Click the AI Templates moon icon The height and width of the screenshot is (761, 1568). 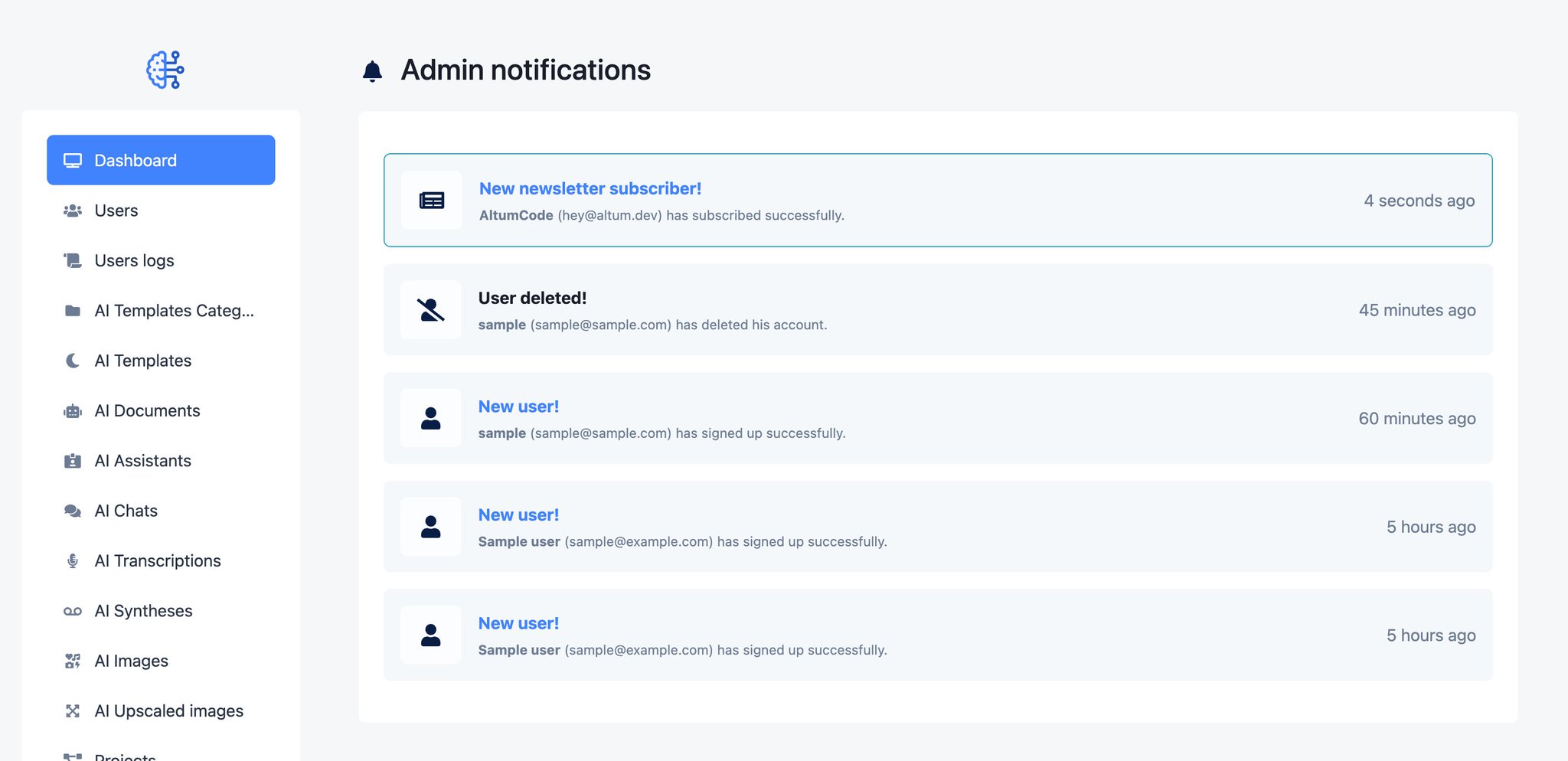pos(73,361)
